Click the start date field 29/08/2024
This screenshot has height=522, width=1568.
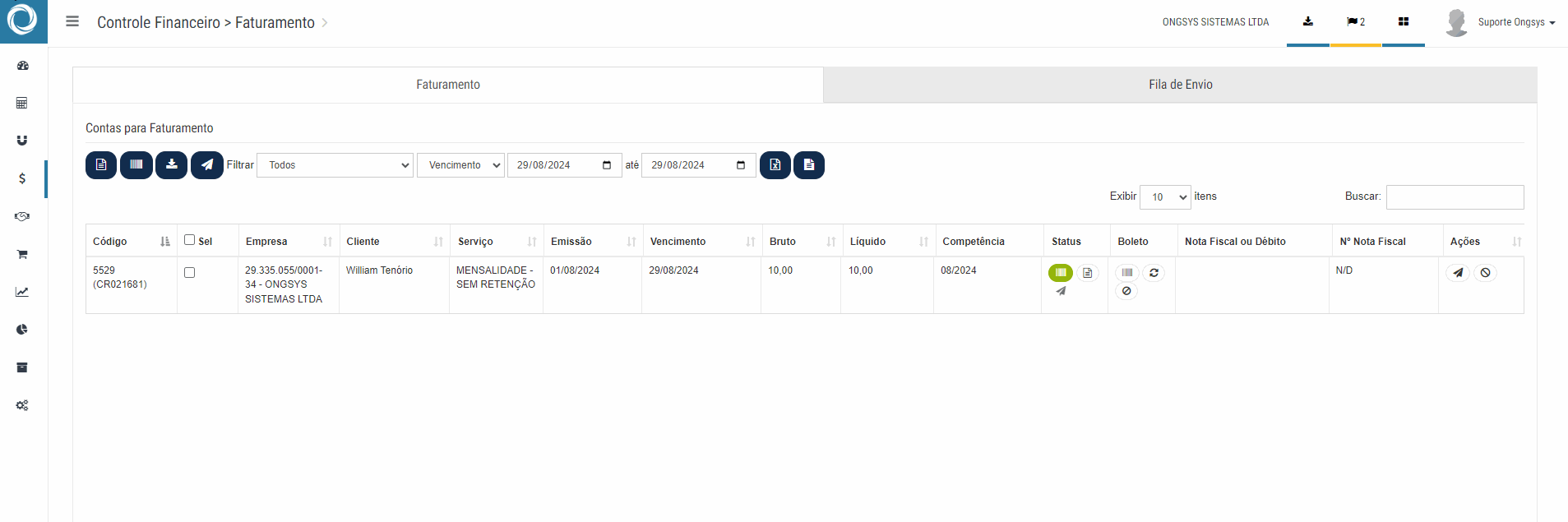[564, 165]
